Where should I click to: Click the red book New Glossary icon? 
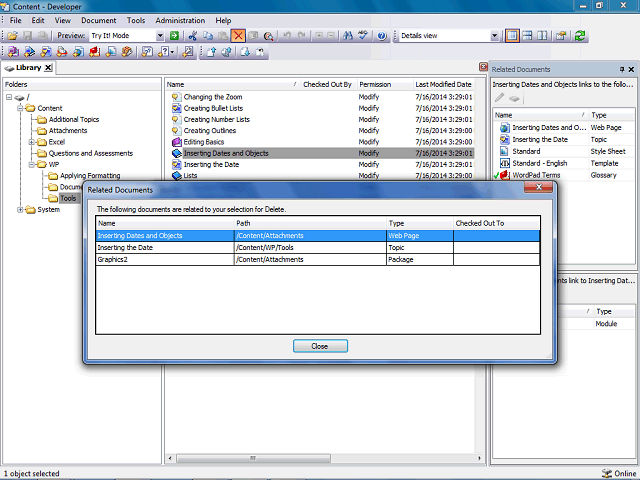(95, 52)
